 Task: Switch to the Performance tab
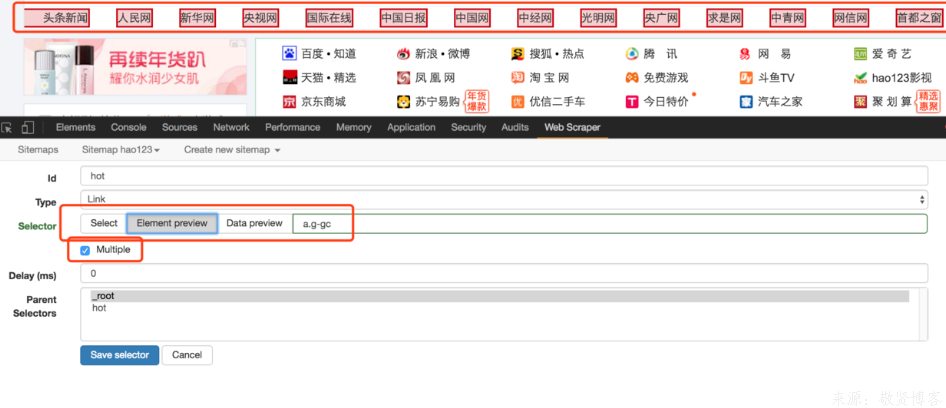293,127
